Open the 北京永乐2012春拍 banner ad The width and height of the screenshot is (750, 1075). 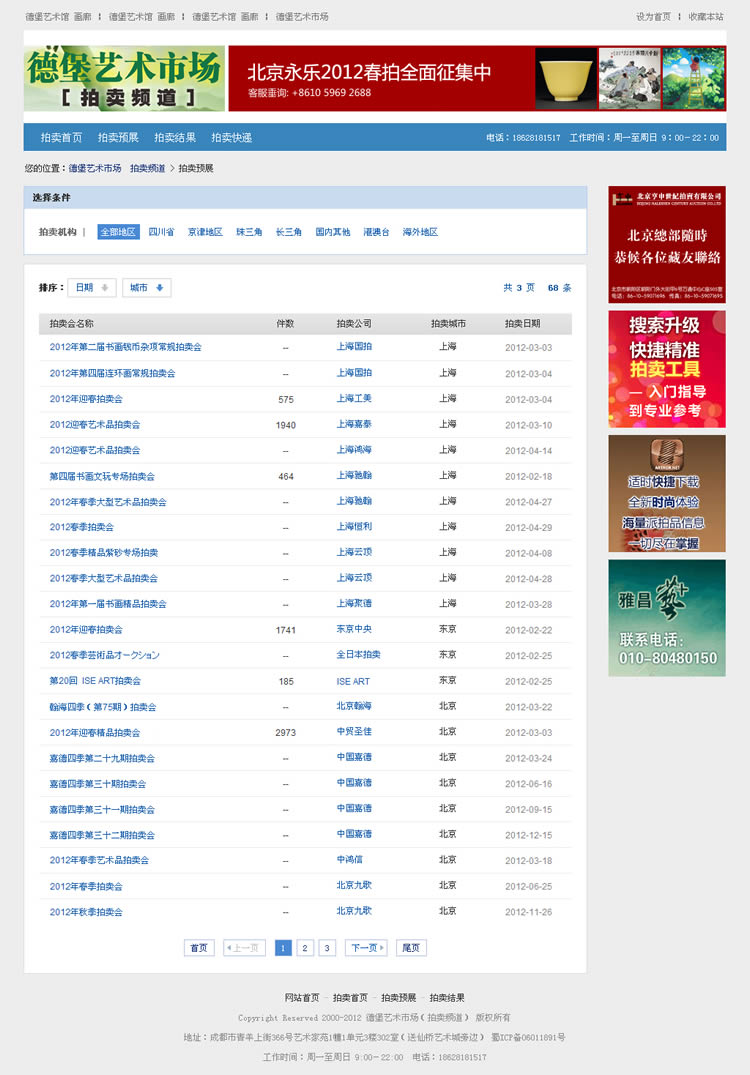[477, 78]
